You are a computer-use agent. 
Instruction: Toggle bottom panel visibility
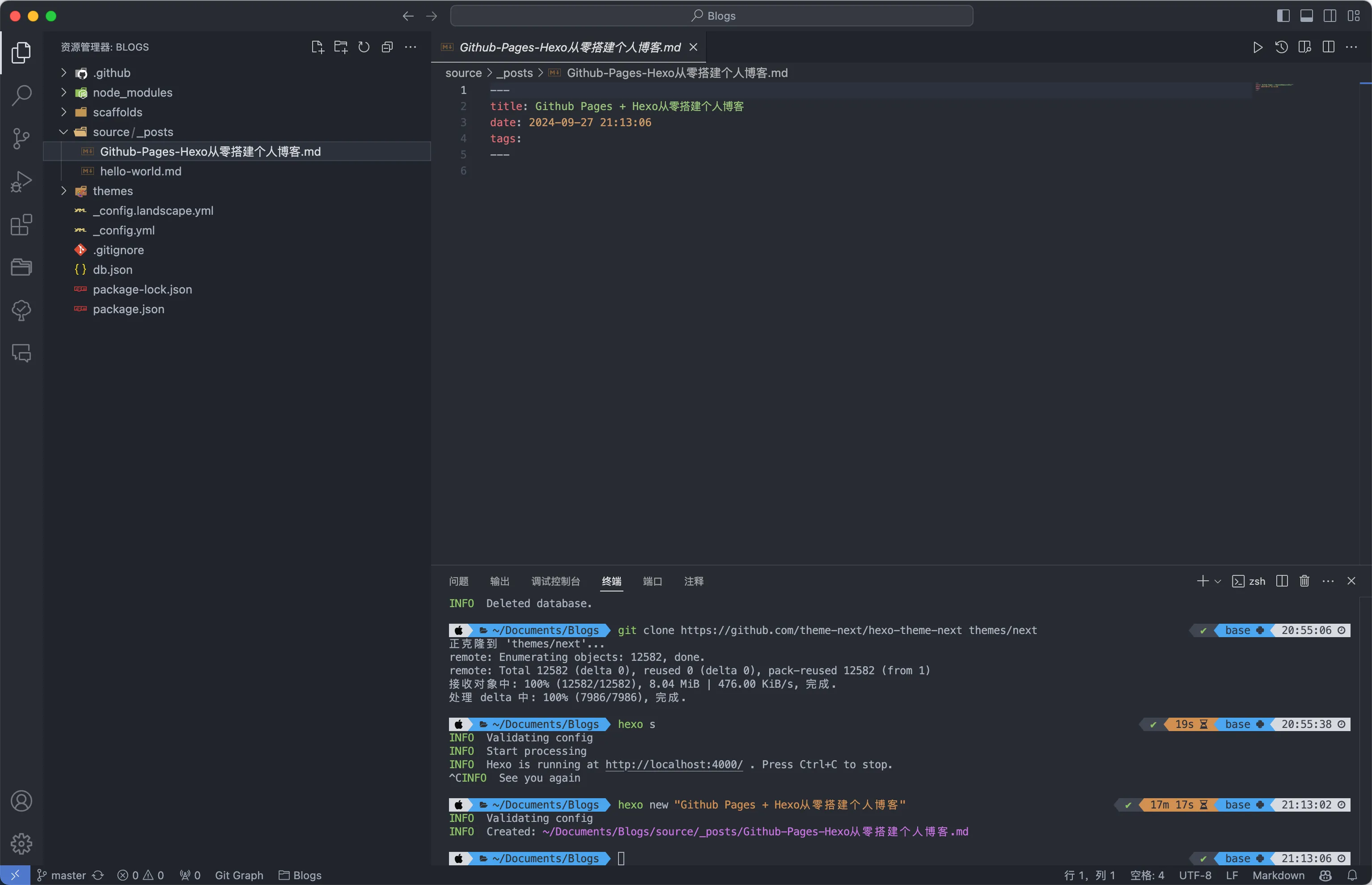(1307, 16)
